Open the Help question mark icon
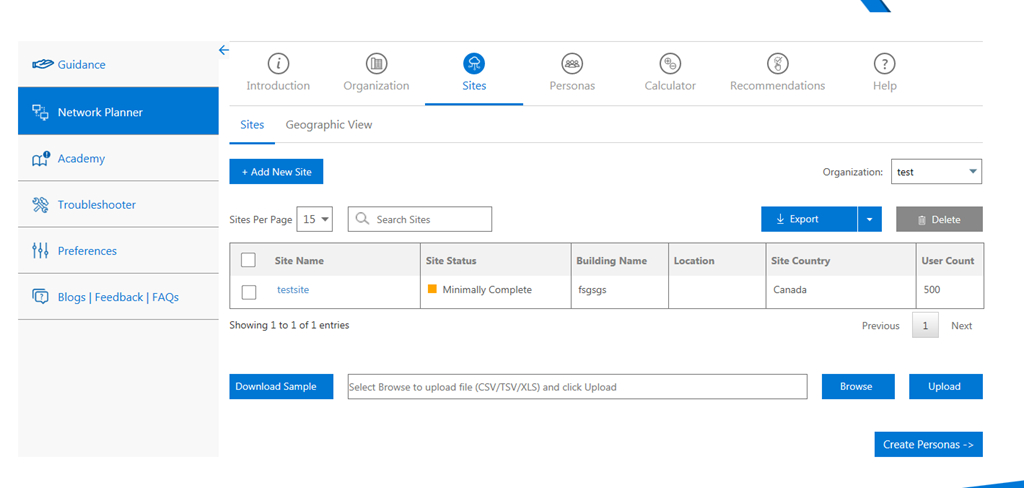 (884, 64)
